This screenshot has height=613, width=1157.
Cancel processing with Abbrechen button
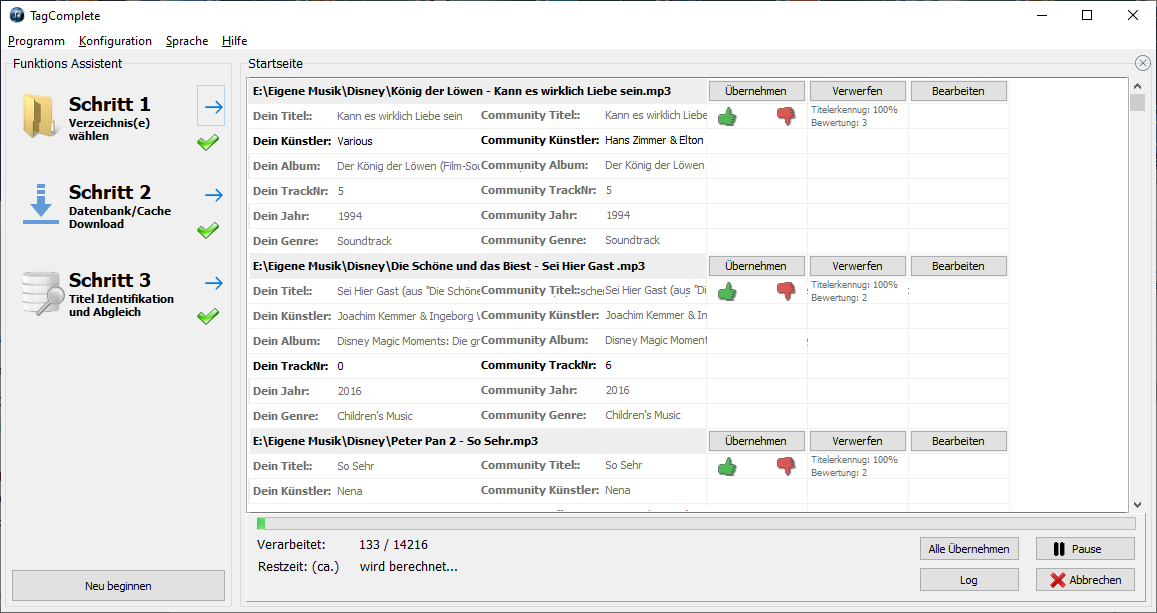[1085, 580]
